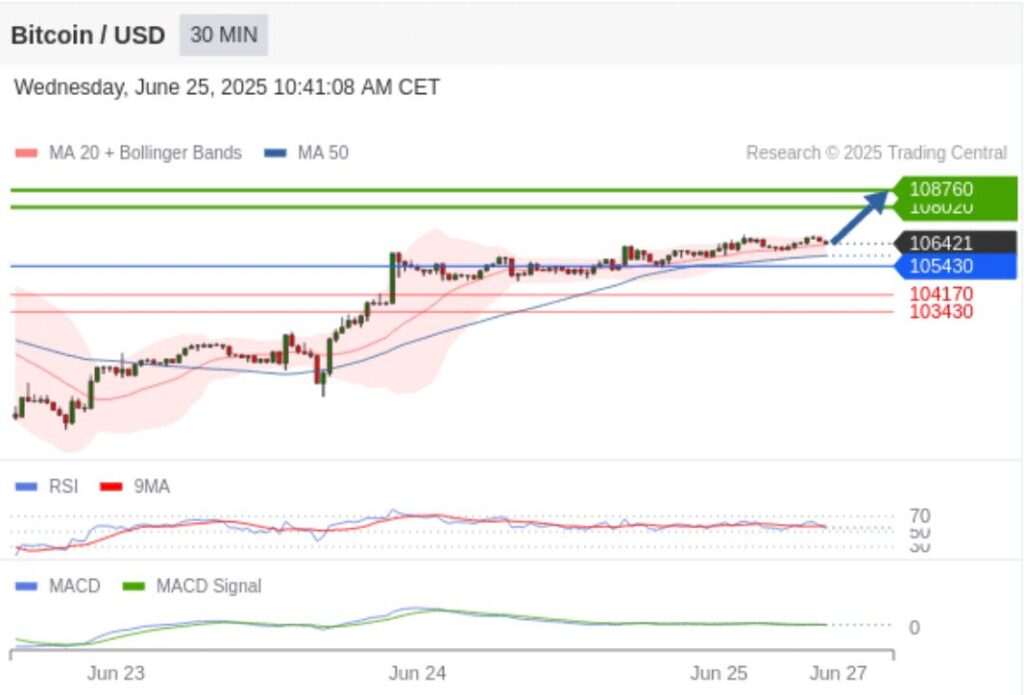Image resolution: width=1024 pixels, height=695 pixels.
Task: Open the Research © 2025 Trading Central link
Action: point(876,153)
